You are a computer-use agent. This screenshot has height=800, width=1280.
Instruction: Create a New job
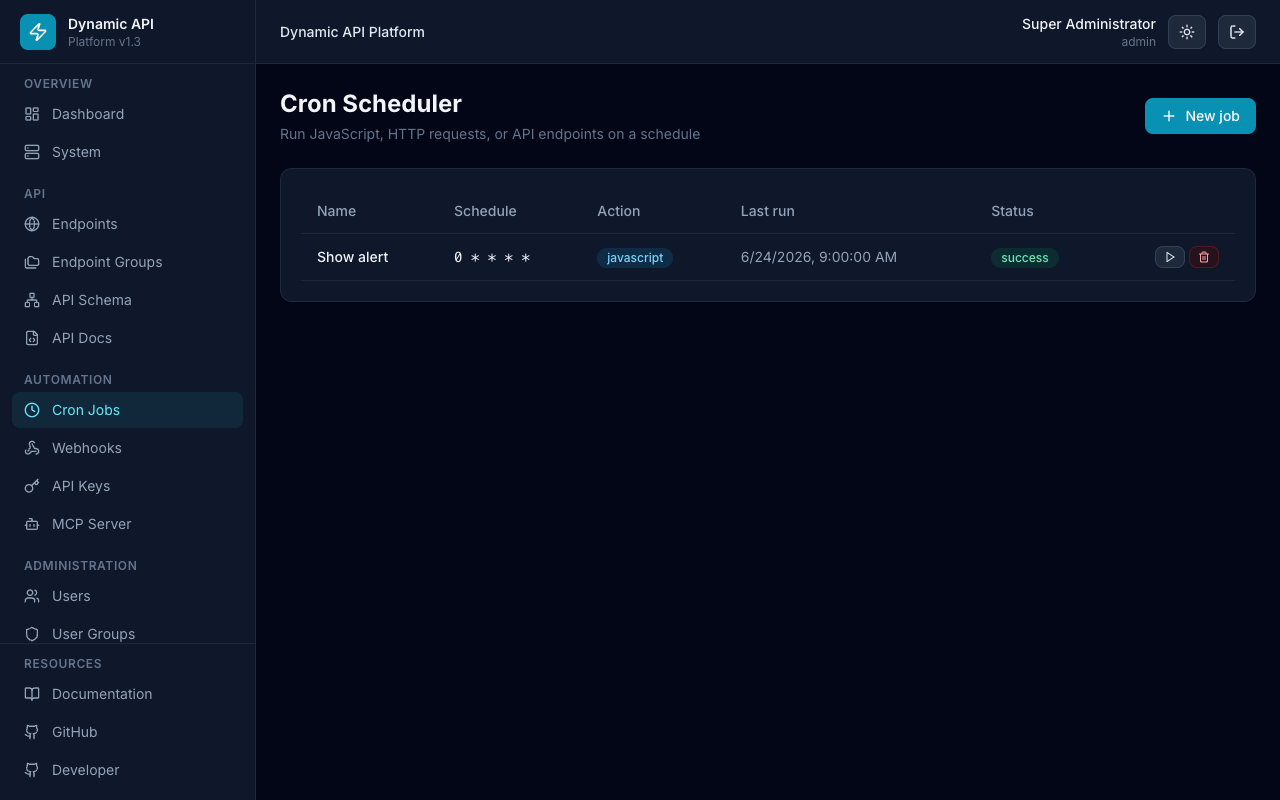1200,116
